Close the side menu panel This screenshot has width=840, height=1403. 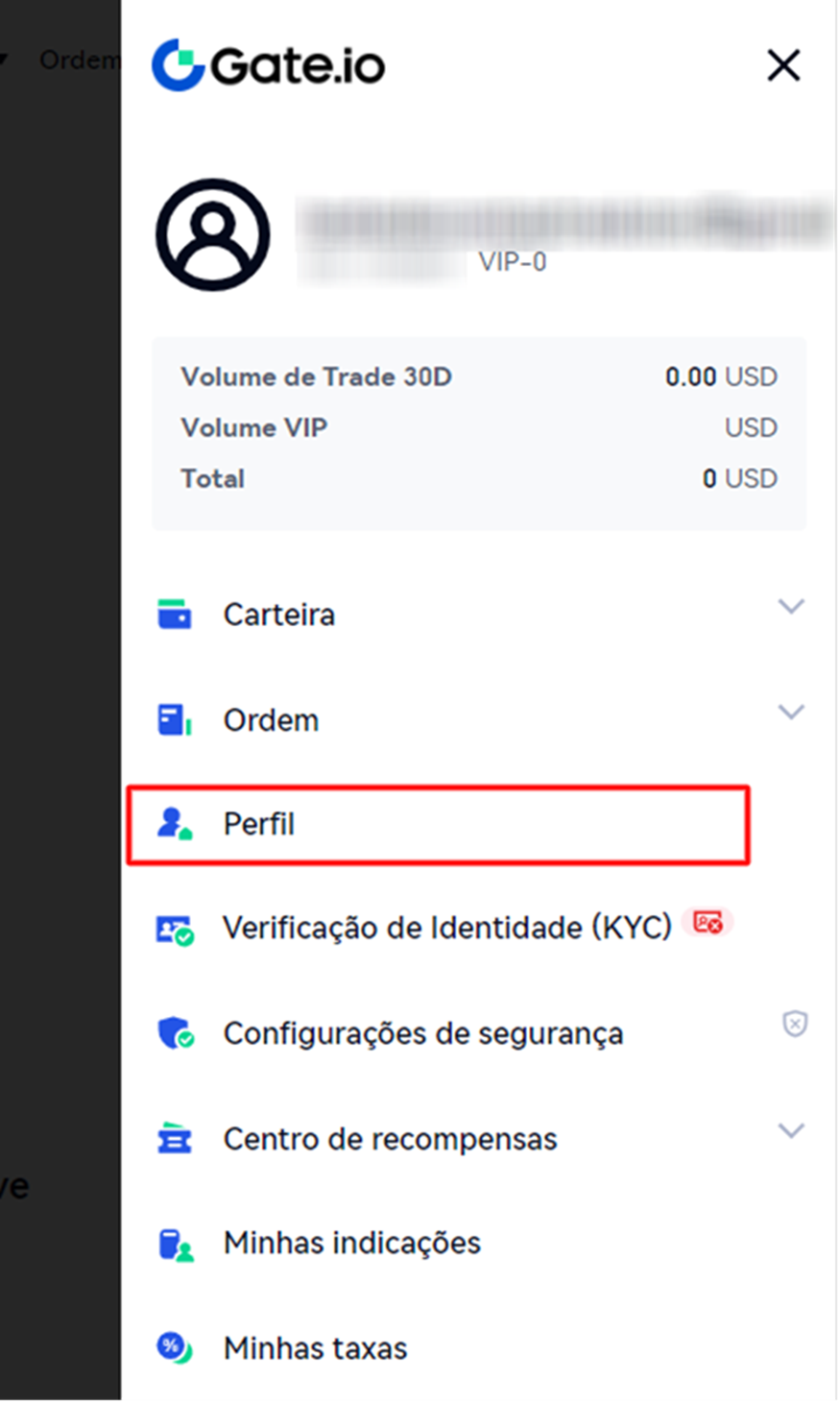(783, 65)
